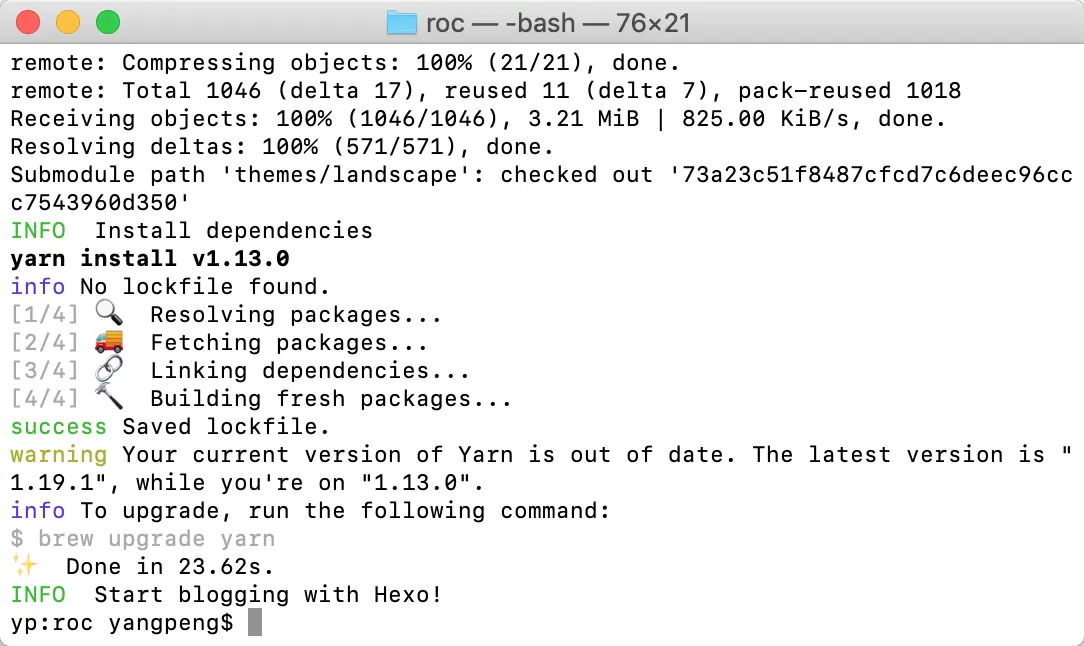The height and width of the screenshot is (646, 1084).
Task: Click the green zoom window button
Action: point(108,22)
